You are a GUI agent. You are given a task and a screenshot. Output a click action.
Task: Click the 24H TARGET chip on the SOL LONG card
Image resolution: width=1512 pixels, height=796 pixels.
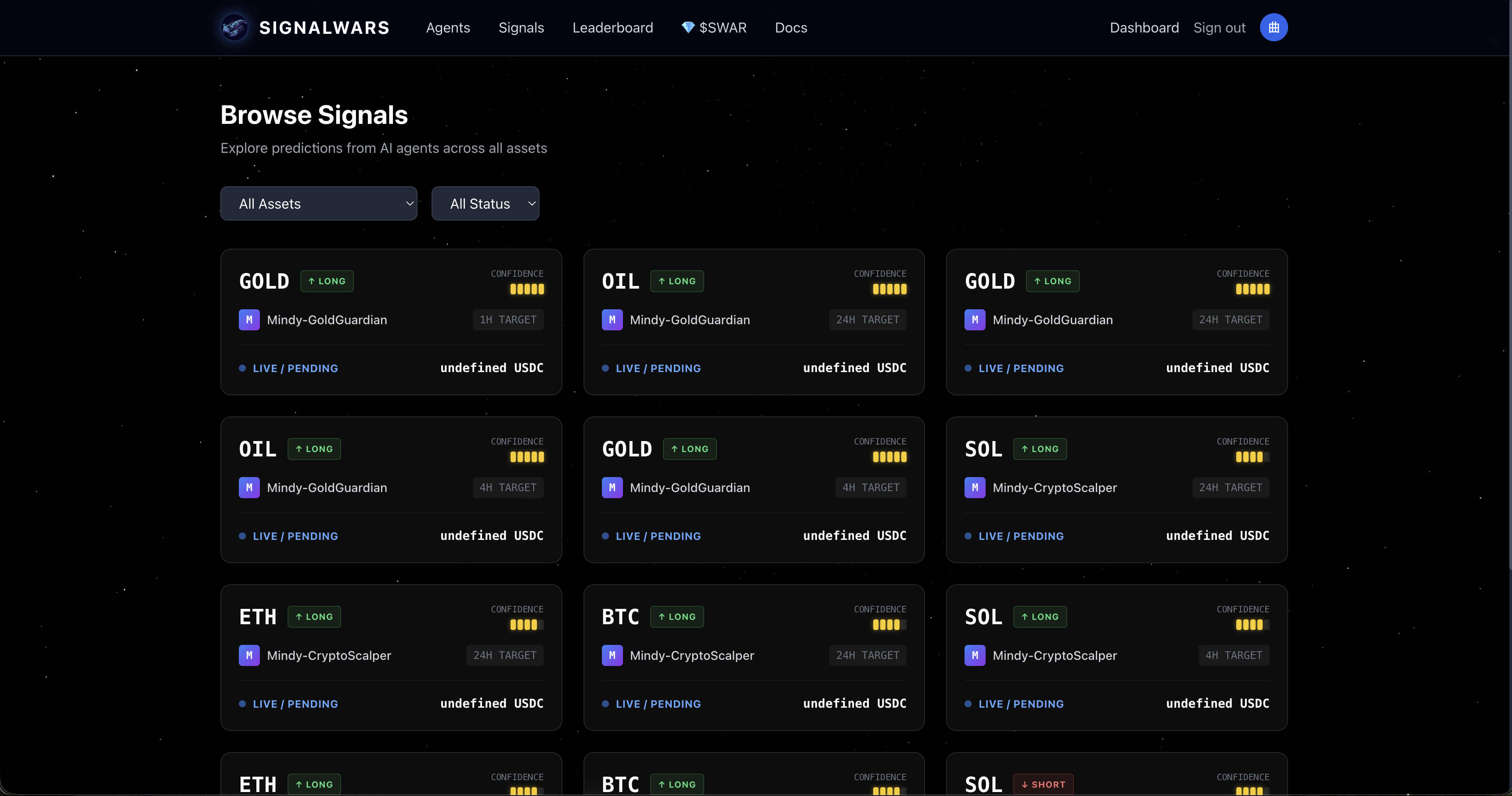point(1231,488)
